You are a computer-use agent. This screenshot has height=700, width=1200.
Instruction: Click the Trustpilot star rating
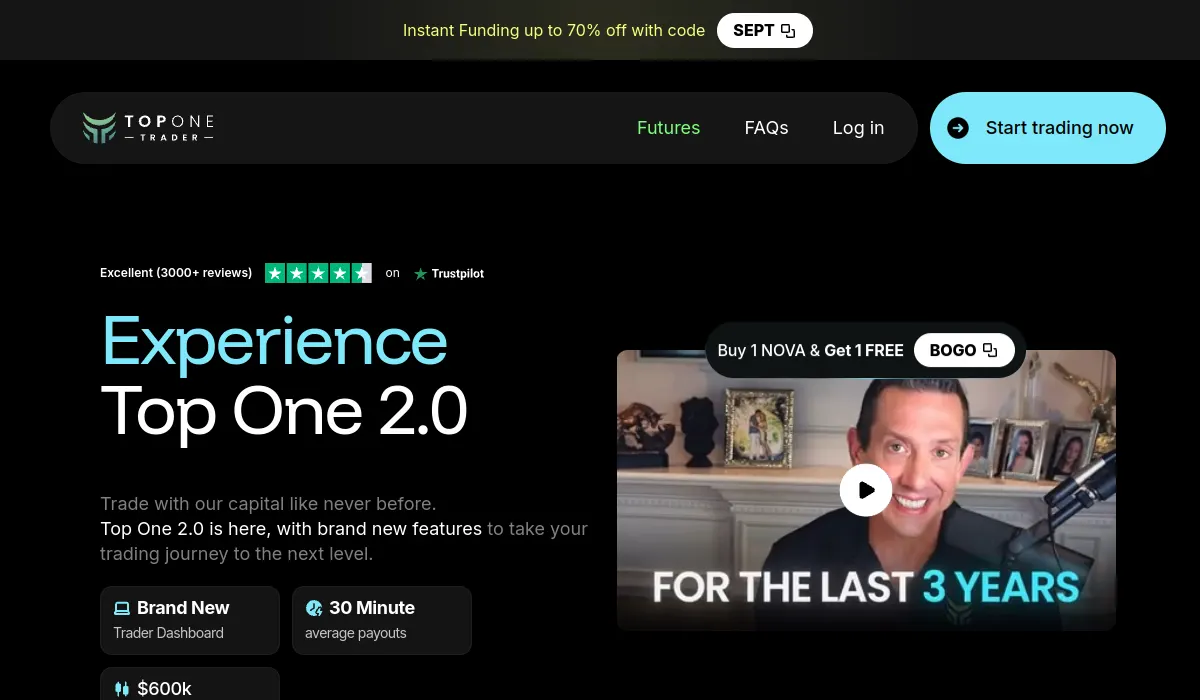(318, 273)
